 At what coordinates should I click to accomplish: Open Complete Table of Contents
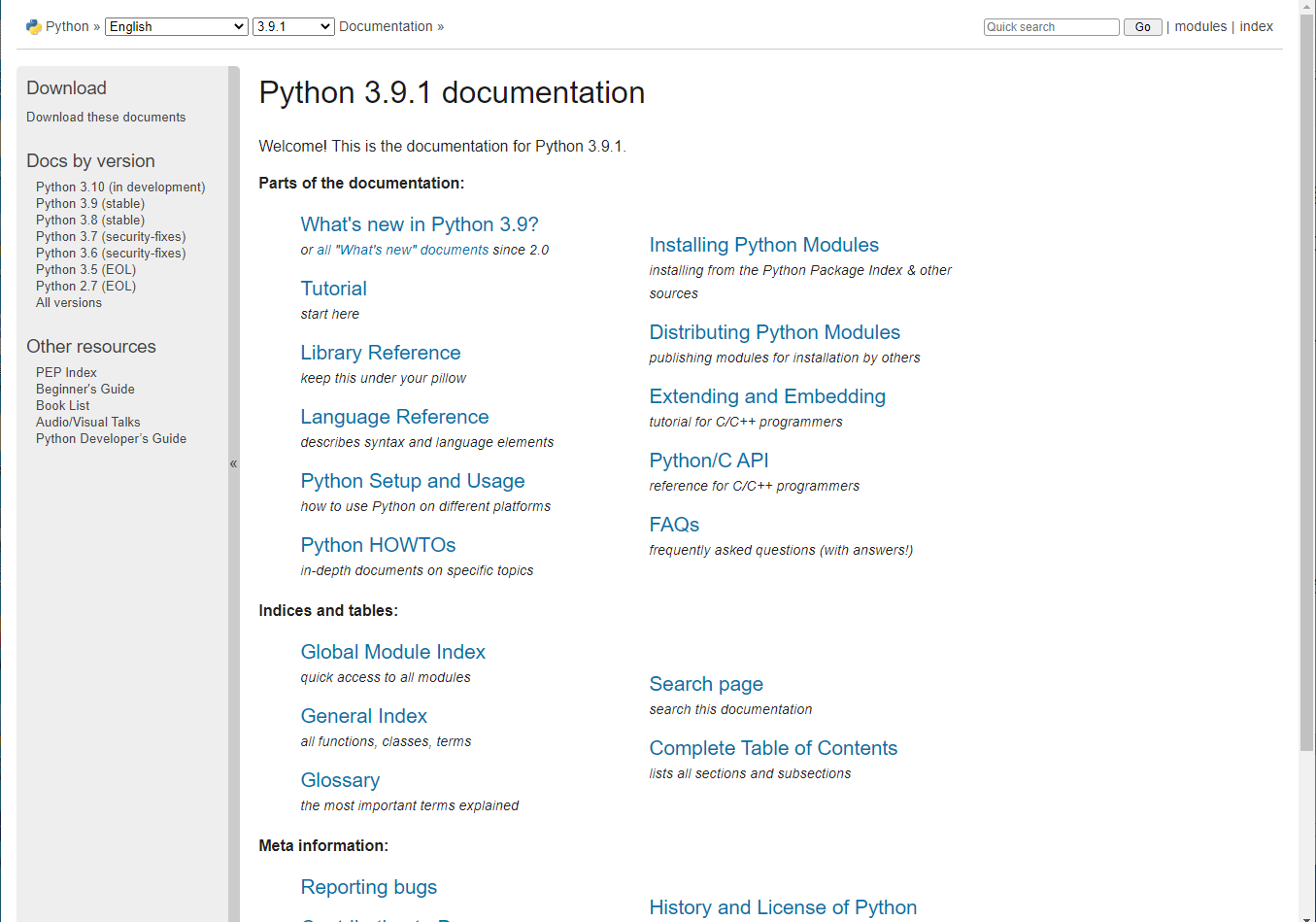773,748
